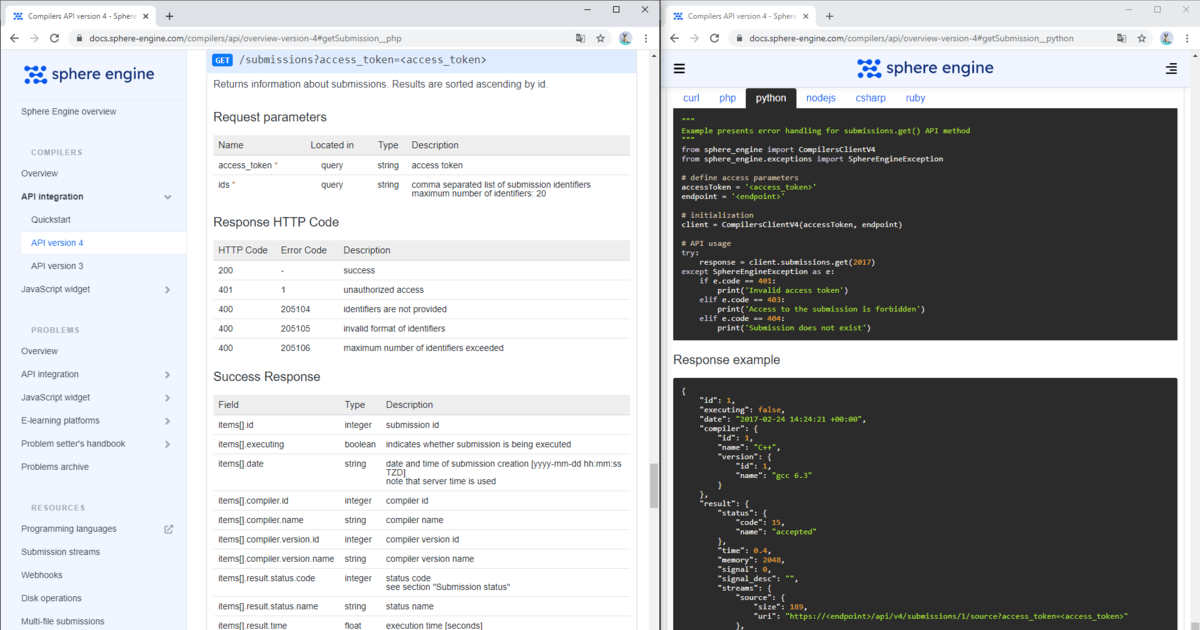Open Programming languages resource link

click(x=69, y=529)
